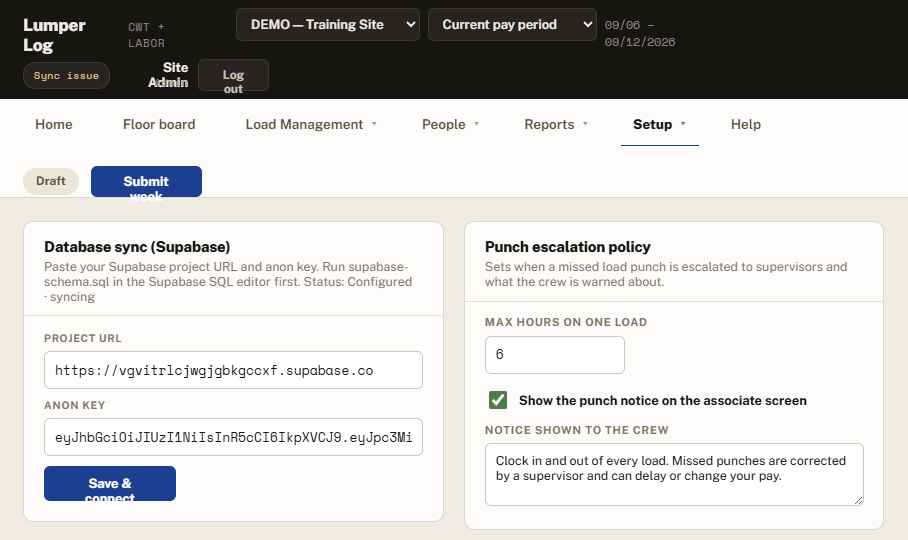Open the Help tab
This screenshot has width=908, height=540.
click(x=745, y=124)
